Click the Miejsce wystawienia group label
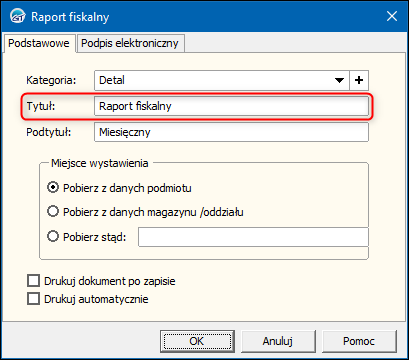 point(100,163)
